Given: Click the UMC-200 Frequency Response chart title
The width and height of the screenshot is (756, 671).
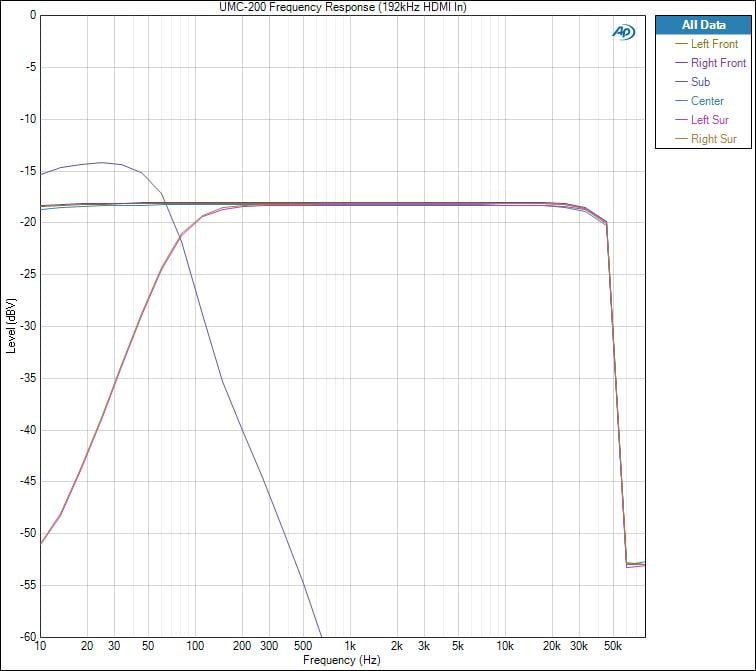Looking at the screenshot, I should coord(343,7).
